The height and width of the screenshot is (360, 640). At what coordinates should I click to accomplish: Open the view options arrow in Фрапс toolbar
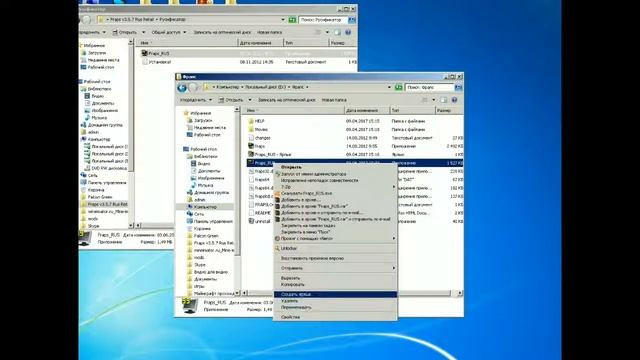pos(433,100)
